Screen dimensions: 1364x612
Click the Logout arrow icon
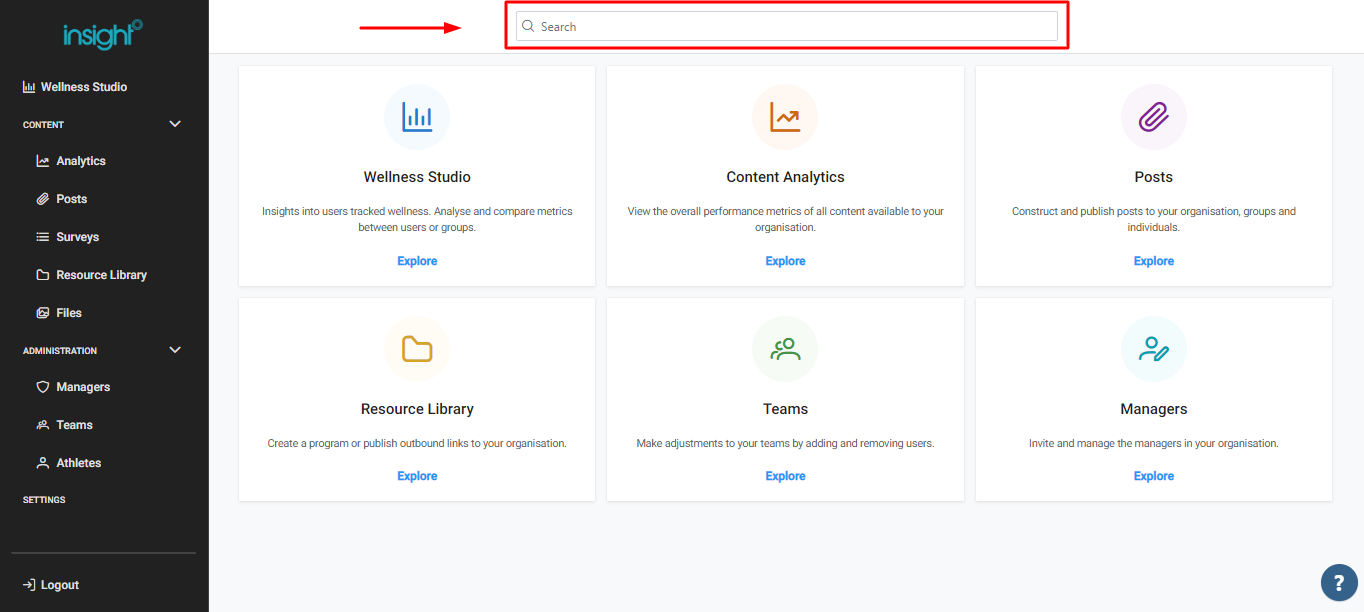tap(29, 585)
